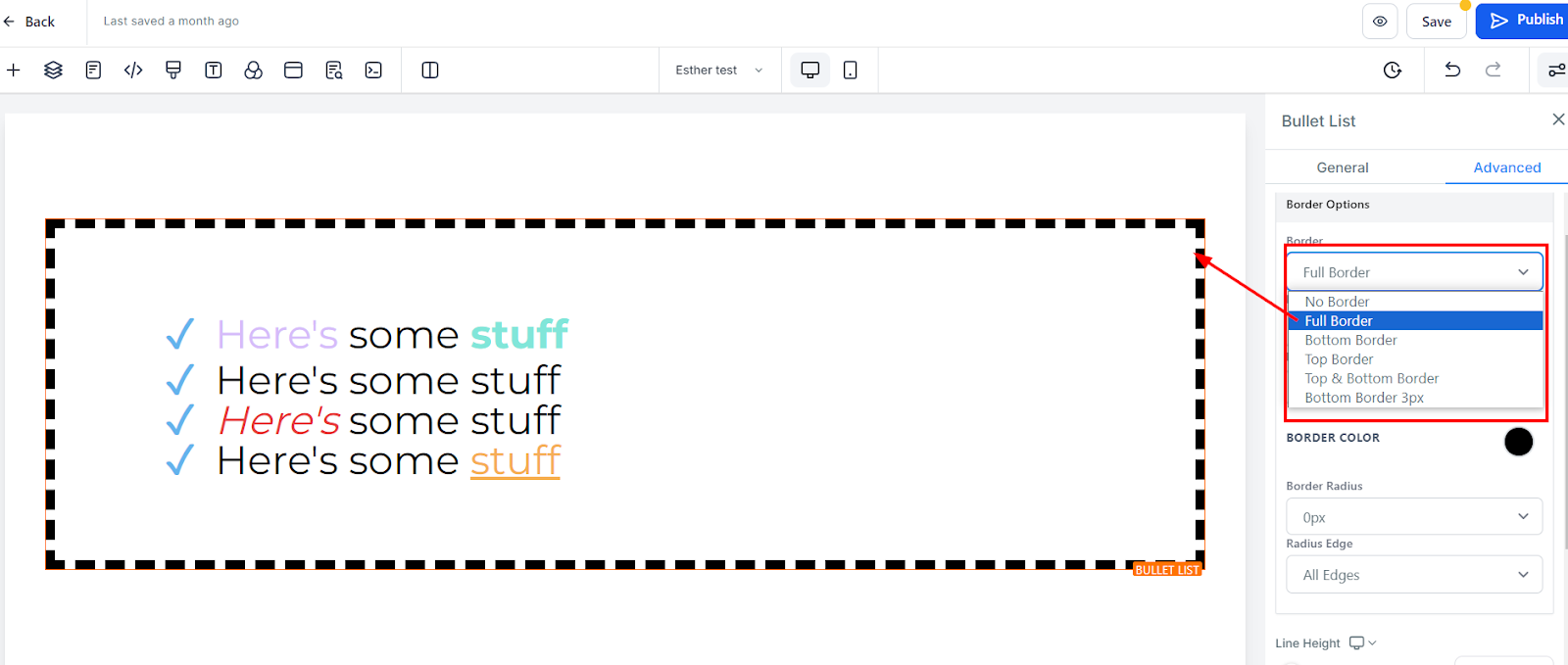
Task: Open the black border color swatch
Action: click(1518, 442)
